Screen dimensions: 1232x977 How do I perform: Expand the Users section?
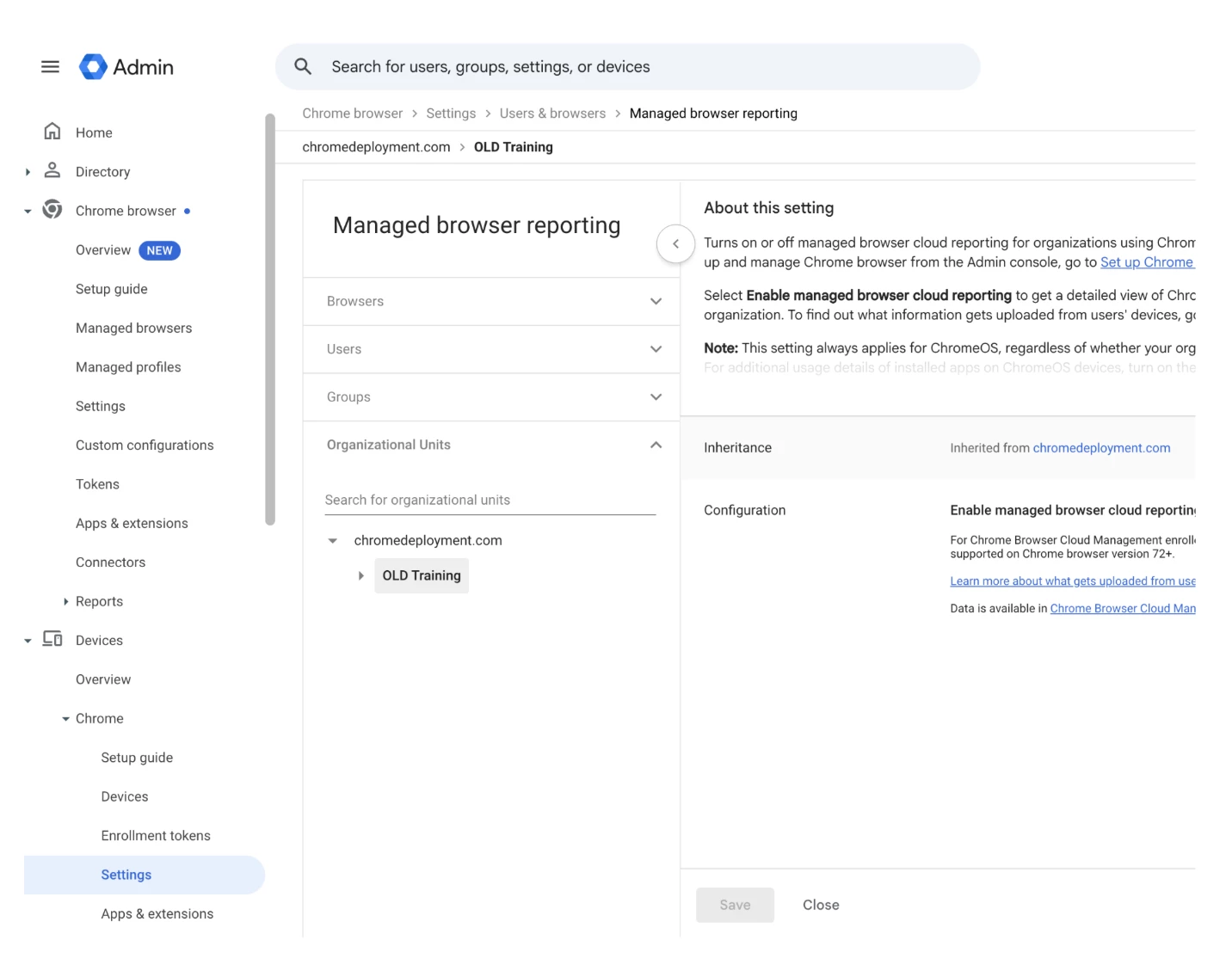point(491,349)
